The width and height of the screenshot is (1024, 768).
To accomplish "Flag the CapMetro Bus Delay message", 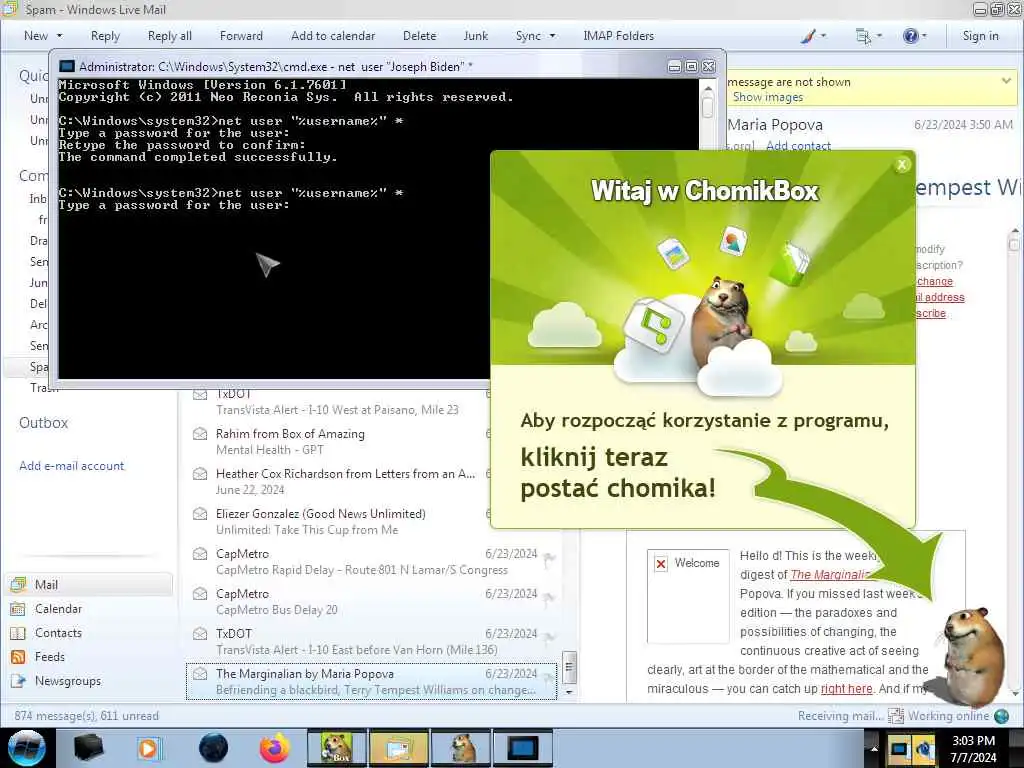I will click(x=549, y=598).
